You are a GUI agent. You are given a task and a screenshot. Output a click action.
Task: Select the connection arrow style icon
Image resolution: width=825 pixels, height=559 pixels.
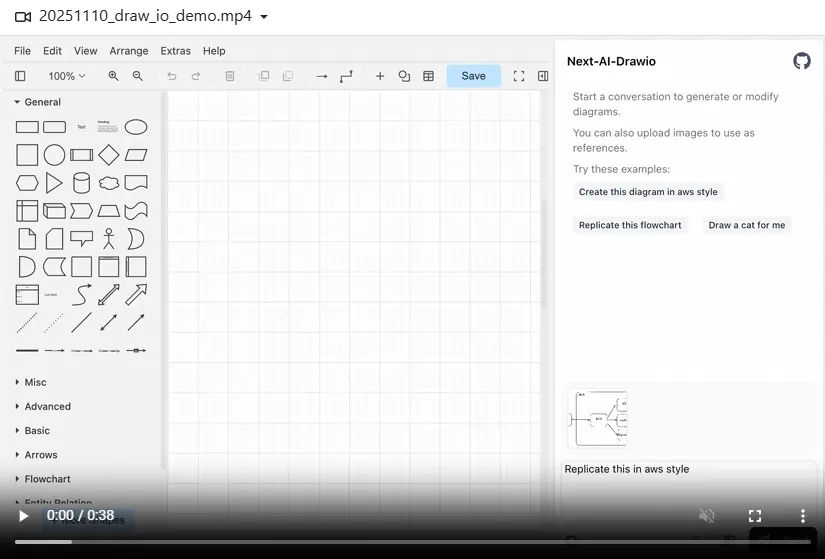coord(321,76)
